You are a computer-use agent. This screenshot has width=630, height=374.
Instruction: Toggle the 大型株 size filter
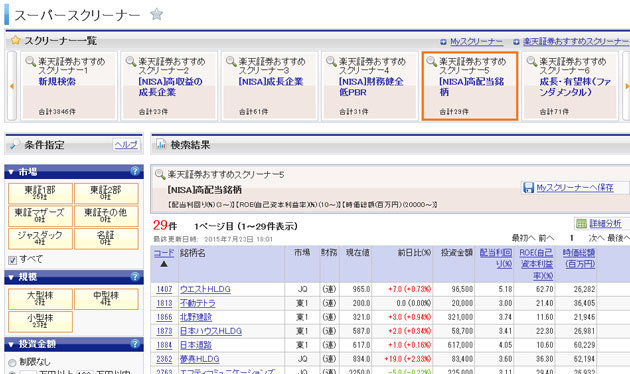(x=40, y=298)
